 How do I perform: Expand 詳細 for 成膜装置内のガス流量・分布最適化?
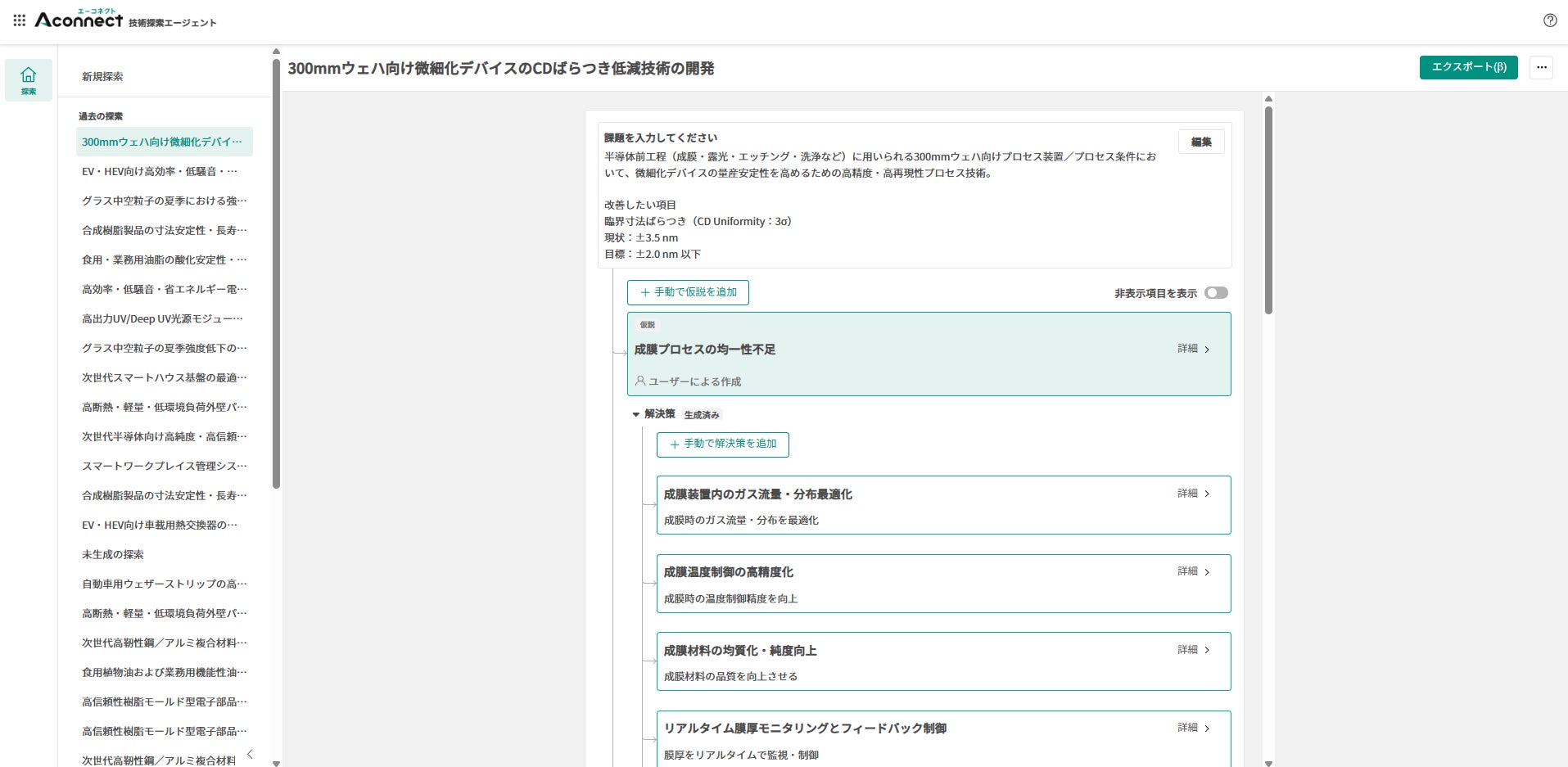coord(1193,494)
